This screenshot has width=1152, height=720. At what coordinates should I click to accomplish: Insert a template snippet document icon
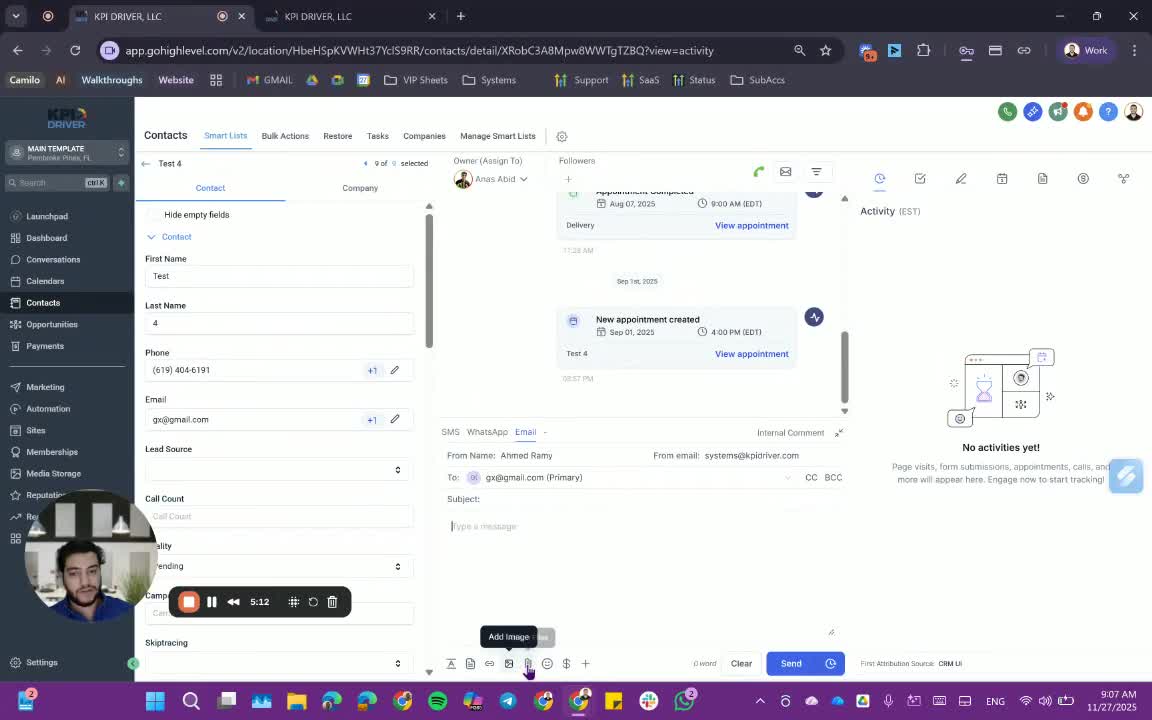[x=470, y=663]
